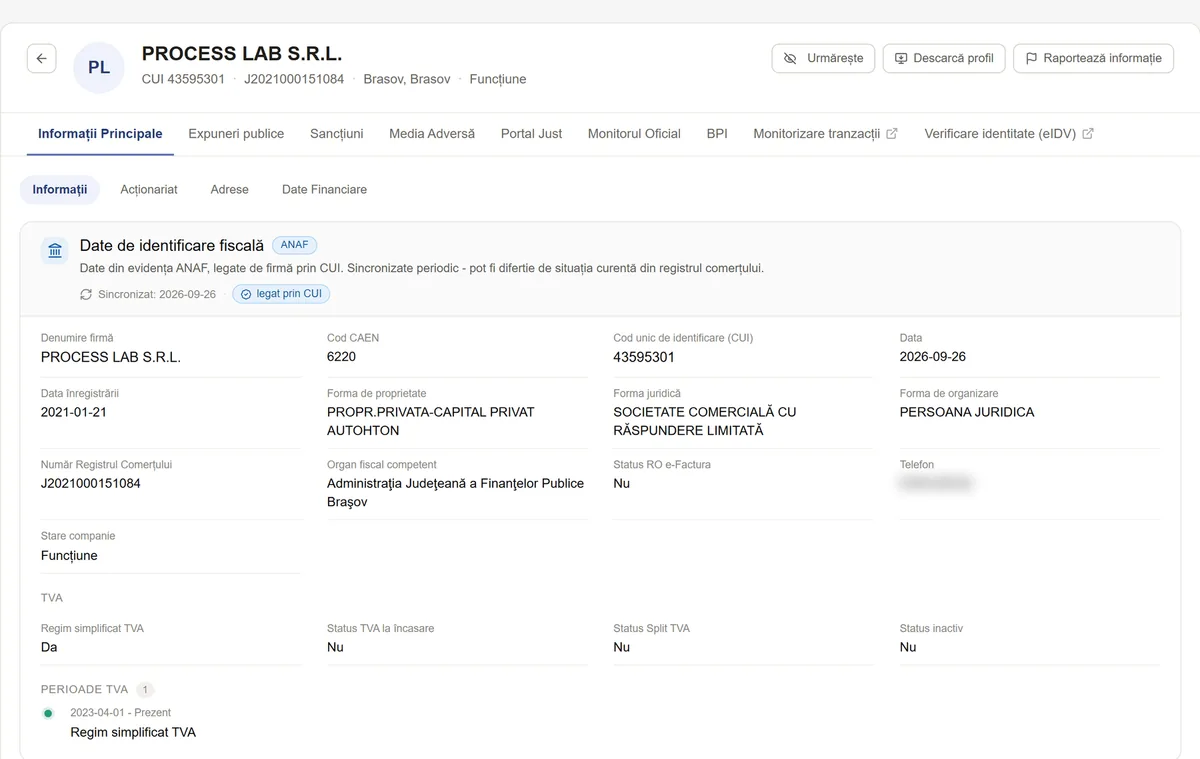Click the 'legat prin CUI' badge
1200x759 pixels.
[x=281, y=294]
